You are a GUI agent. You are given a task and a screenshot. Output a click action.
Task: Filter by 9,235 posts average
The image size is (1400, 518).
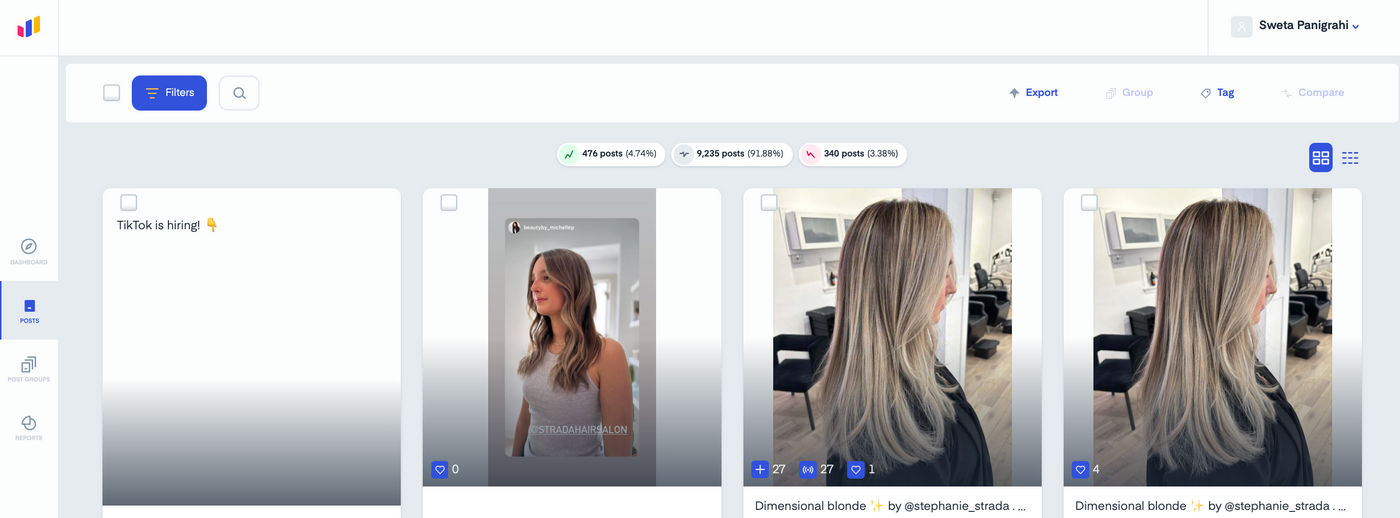pos(732,154)
